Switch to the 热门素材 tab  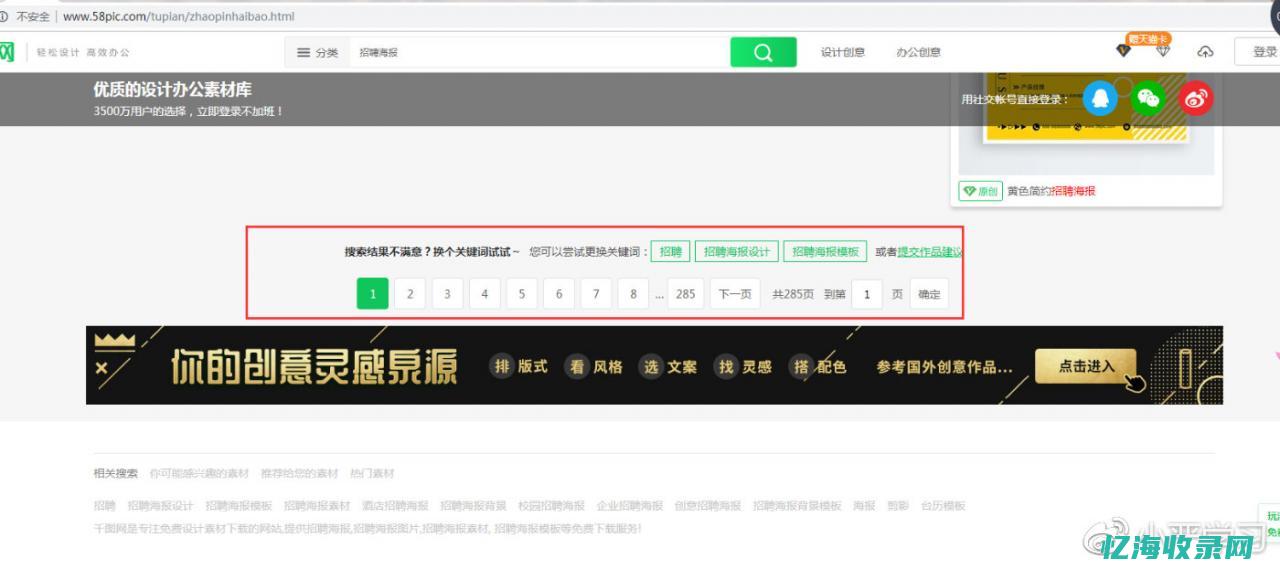[372, 473]
